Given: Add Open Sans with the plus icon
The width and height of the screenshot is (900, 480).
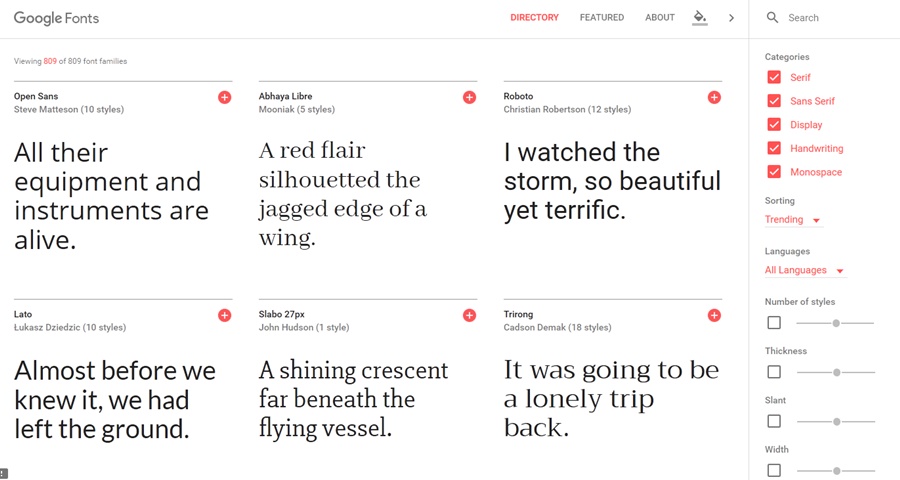Looking at the screenshot, I should point(224,98).
